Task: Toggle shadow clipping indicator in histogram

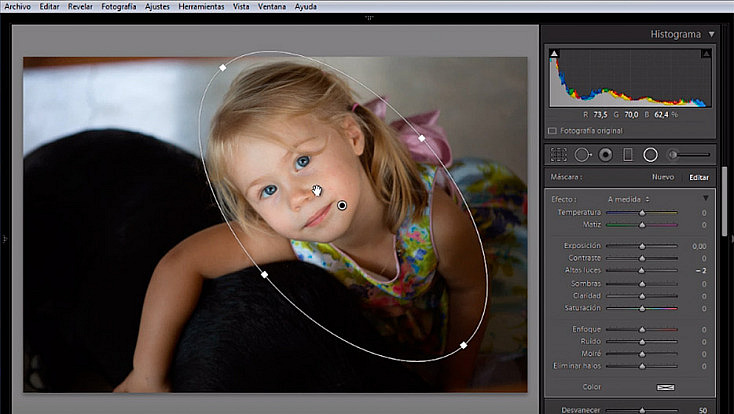Action: [554, 53]
